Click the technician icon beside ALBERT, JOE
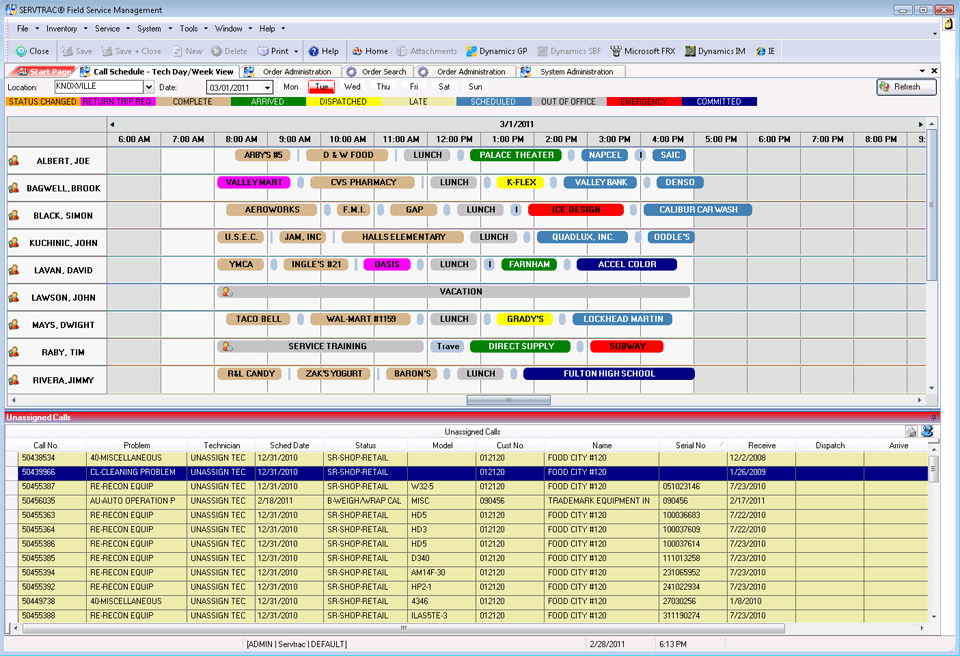The image size is (960, 656). pyautogui.click(x=13, y=160)
